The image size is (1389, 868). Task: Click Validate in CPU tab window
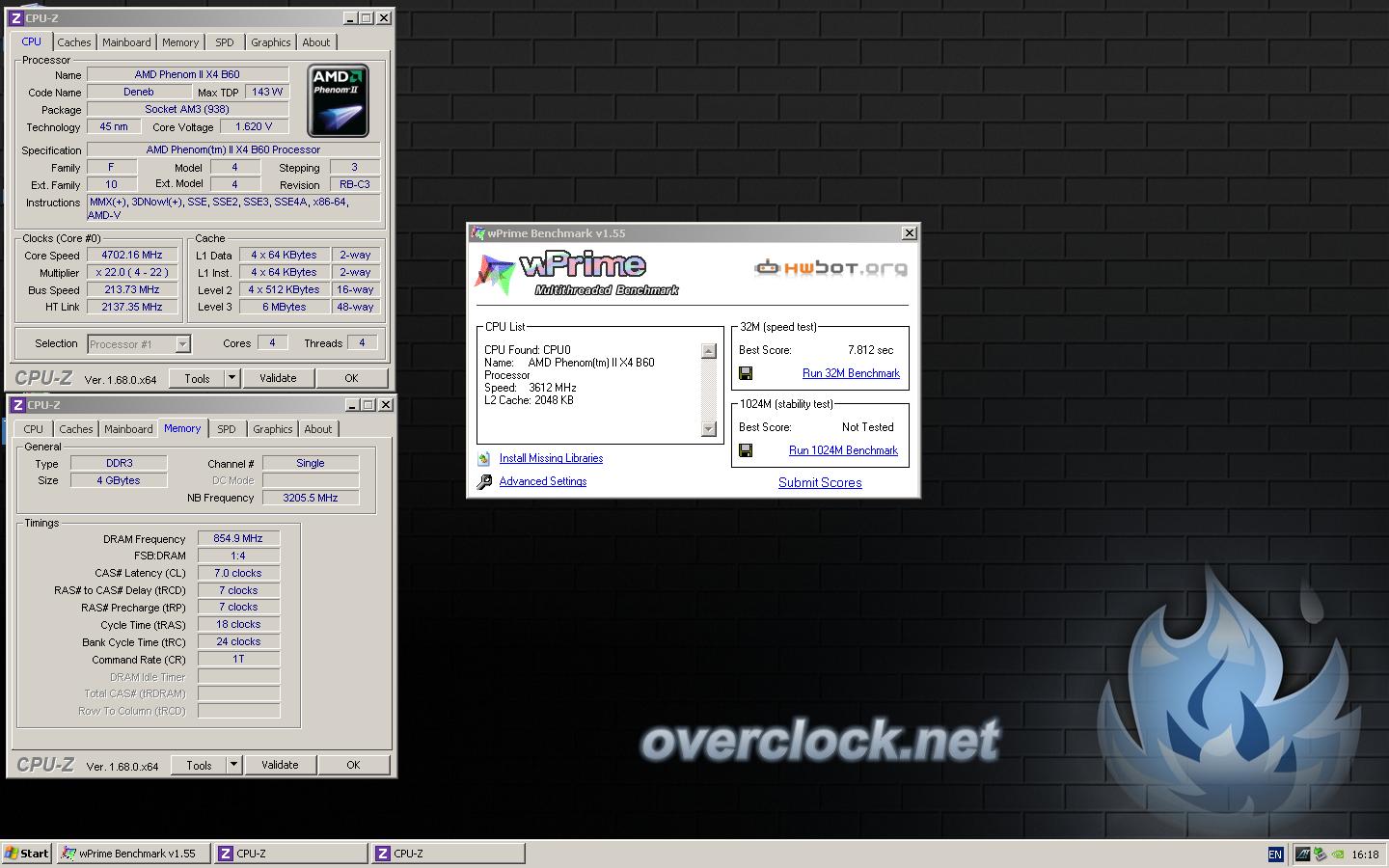[x=278, y=378]
